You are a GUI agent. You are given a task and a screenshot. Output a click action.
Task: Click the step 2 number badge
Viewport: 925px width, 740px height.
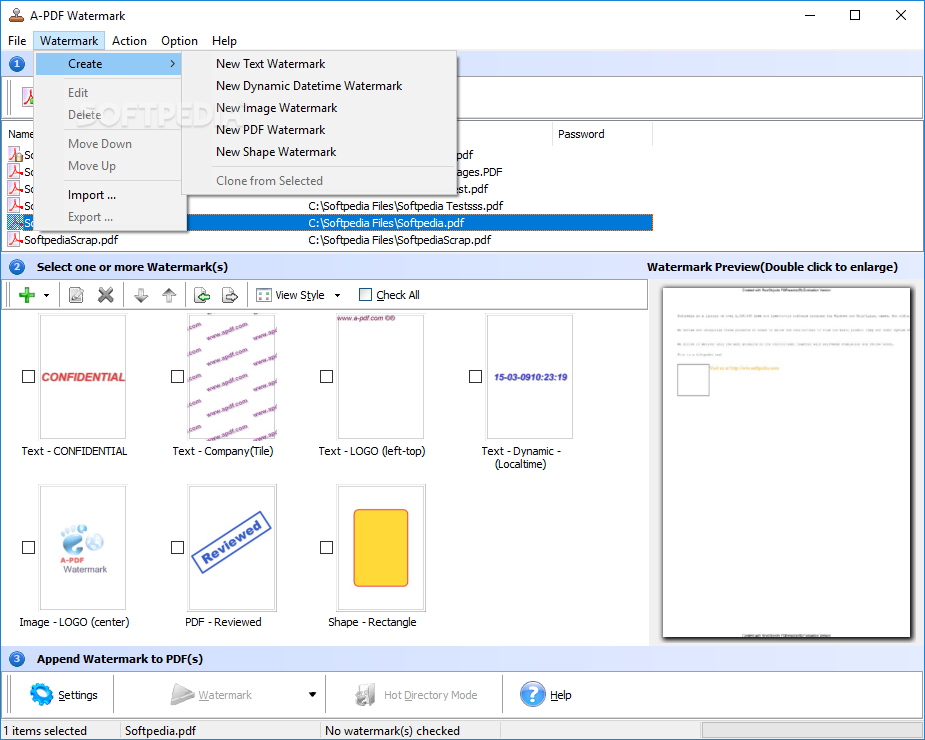tap(17, 267)
